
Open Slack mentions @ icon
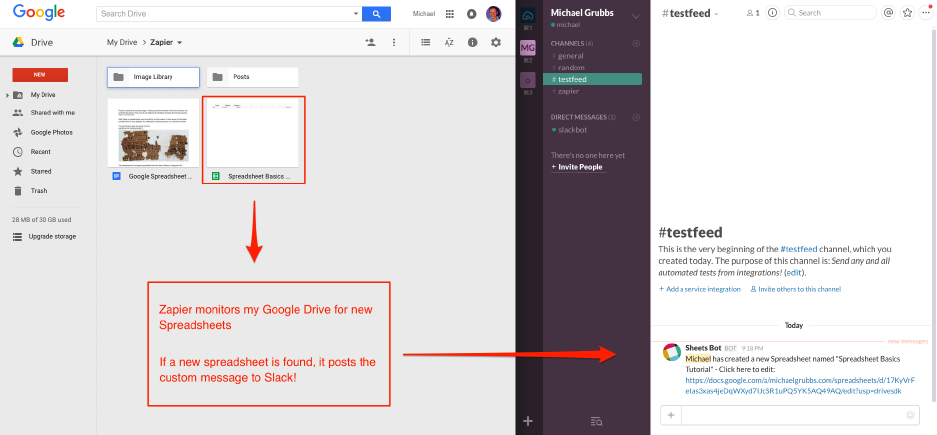pos(889,13)
